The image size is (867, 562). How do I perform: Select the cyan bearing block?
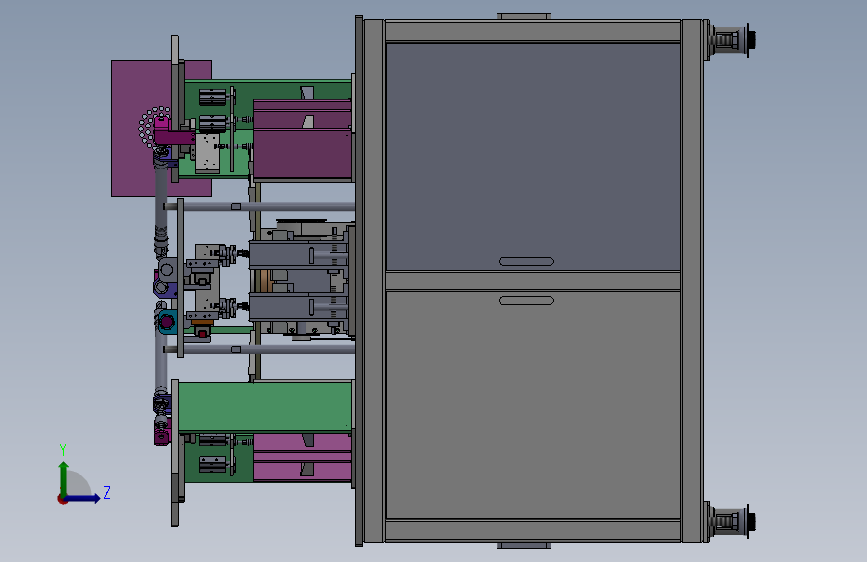click(x=167, y=322)
